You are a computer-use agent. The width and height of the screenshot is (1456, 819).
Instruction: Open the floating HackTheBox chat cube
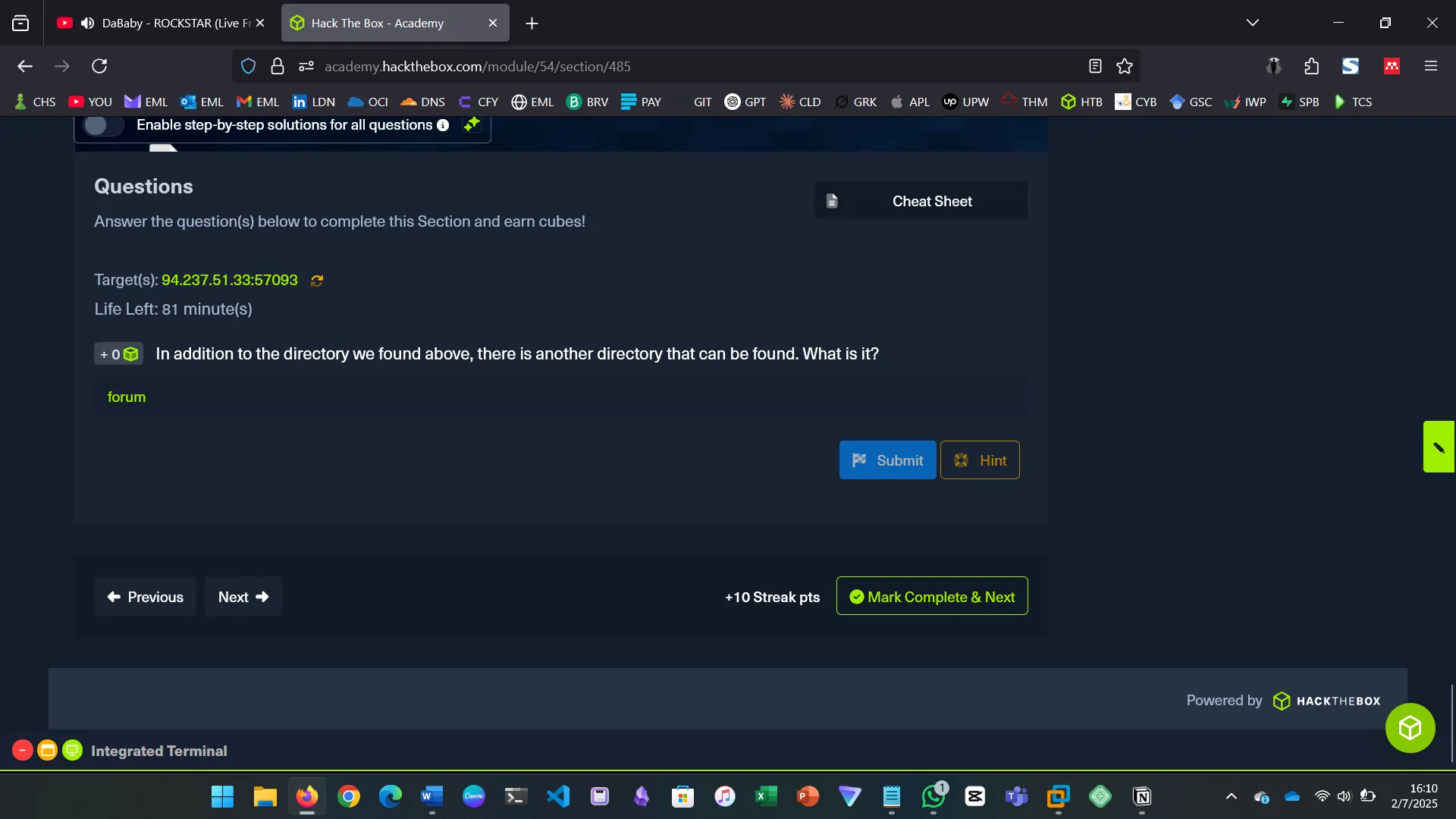(1410, 727)
